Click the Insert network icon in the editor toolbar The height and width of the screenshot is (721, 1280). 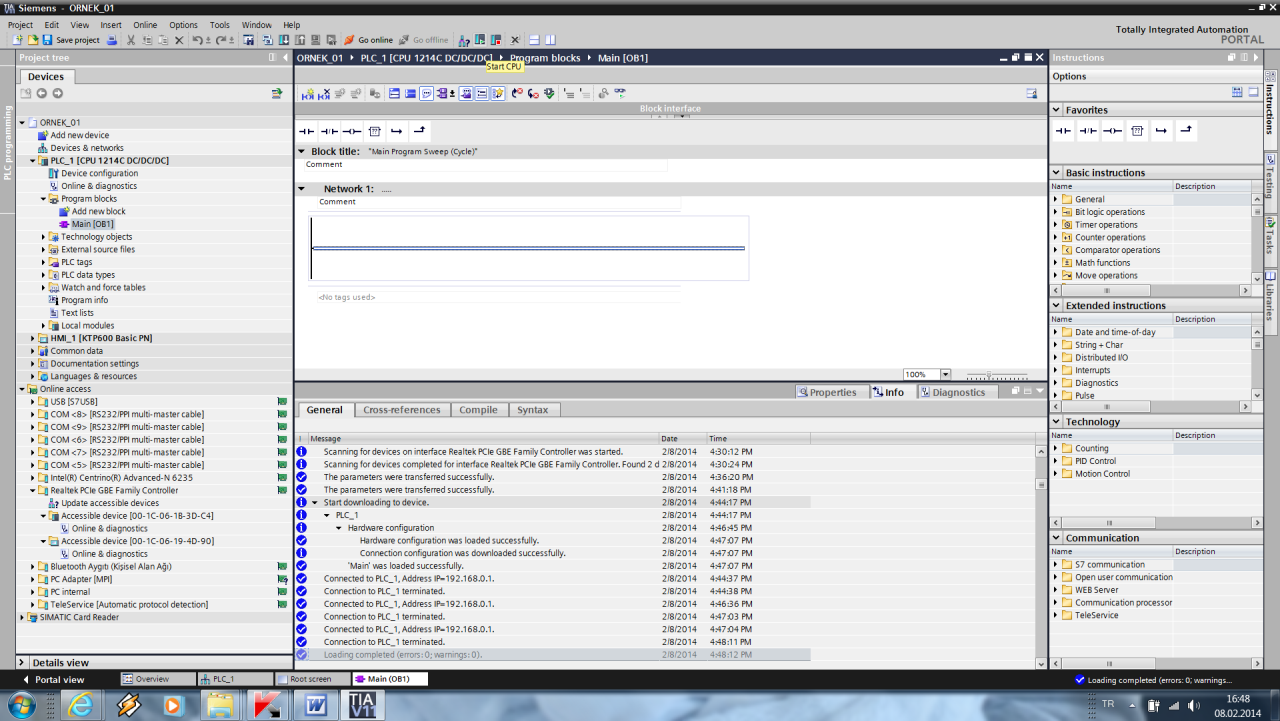pos(308,93)
